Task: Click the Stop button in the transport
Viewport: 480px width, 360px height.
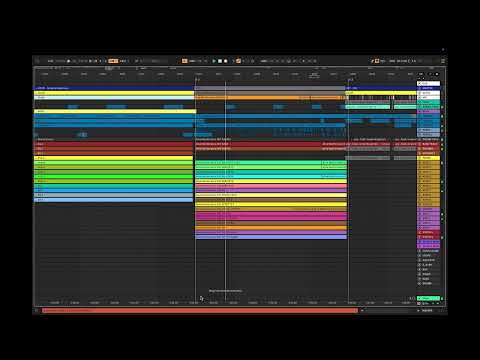Action: point(220,61)
